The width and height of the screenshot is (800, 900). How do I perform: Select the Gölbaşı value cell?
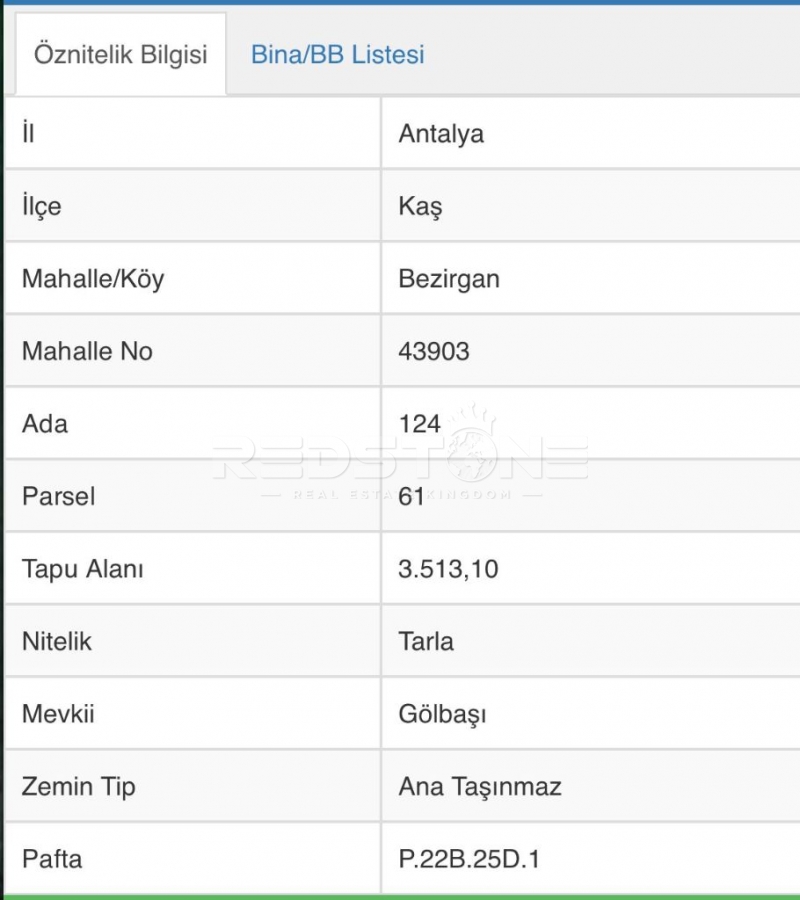pyautogui.click(x=442, y=714)
